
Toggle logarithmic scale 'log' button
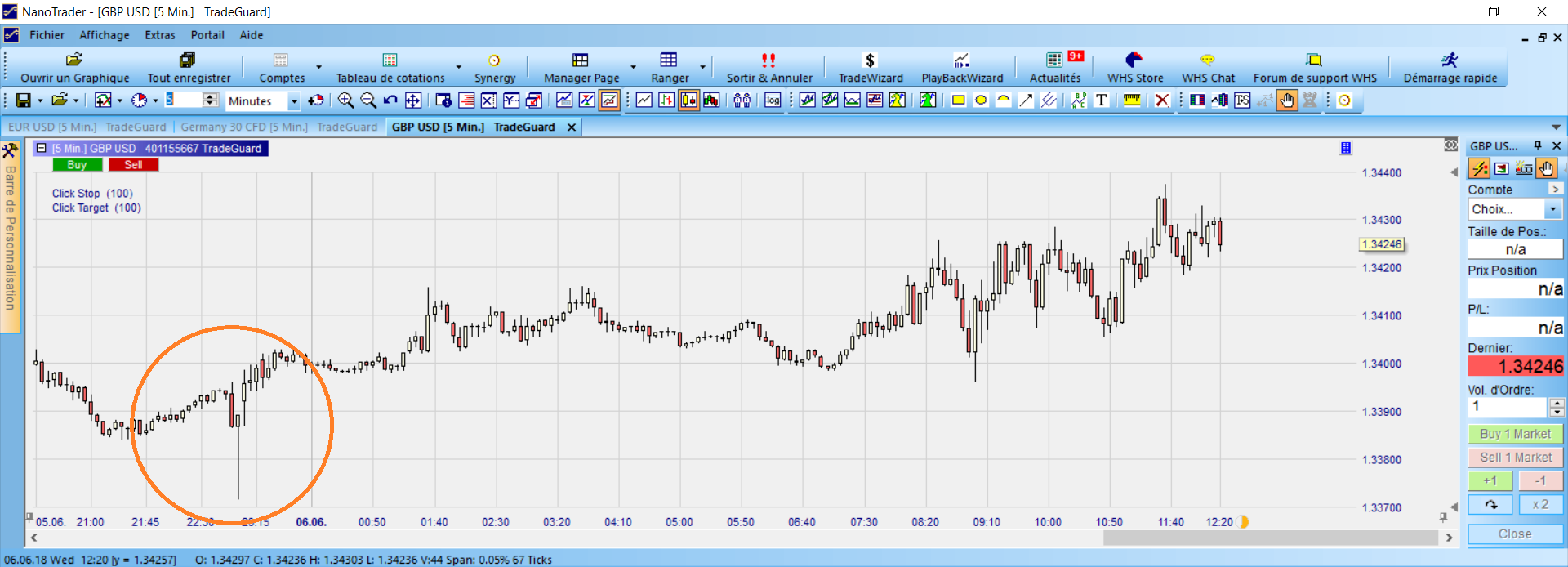click(773, 100)
